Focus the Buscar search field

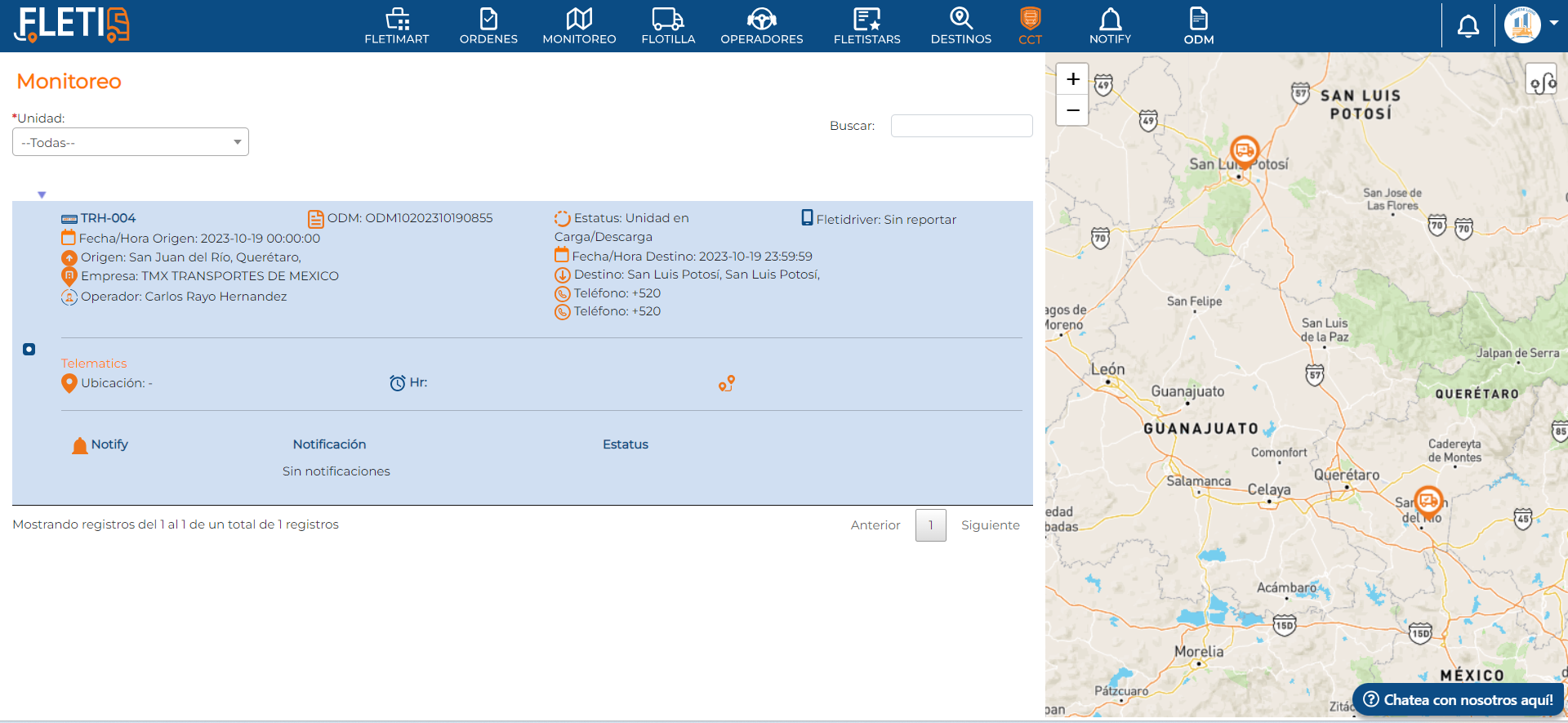click(961, 126)
